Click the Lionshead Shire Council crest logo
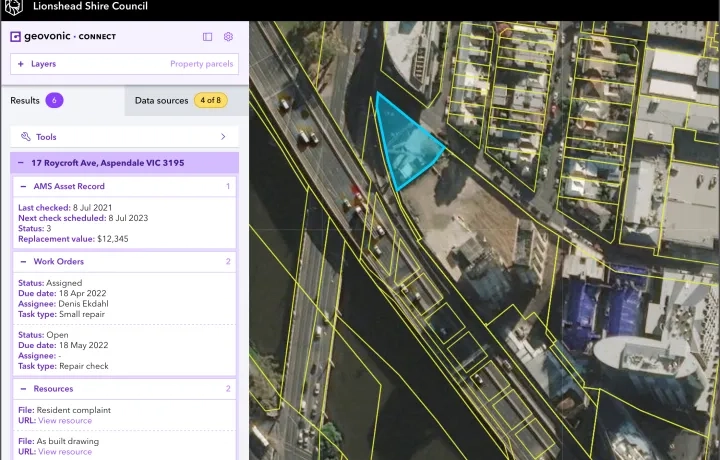The height and width of the screenshot is (460, 720). [x=13, y=7]
